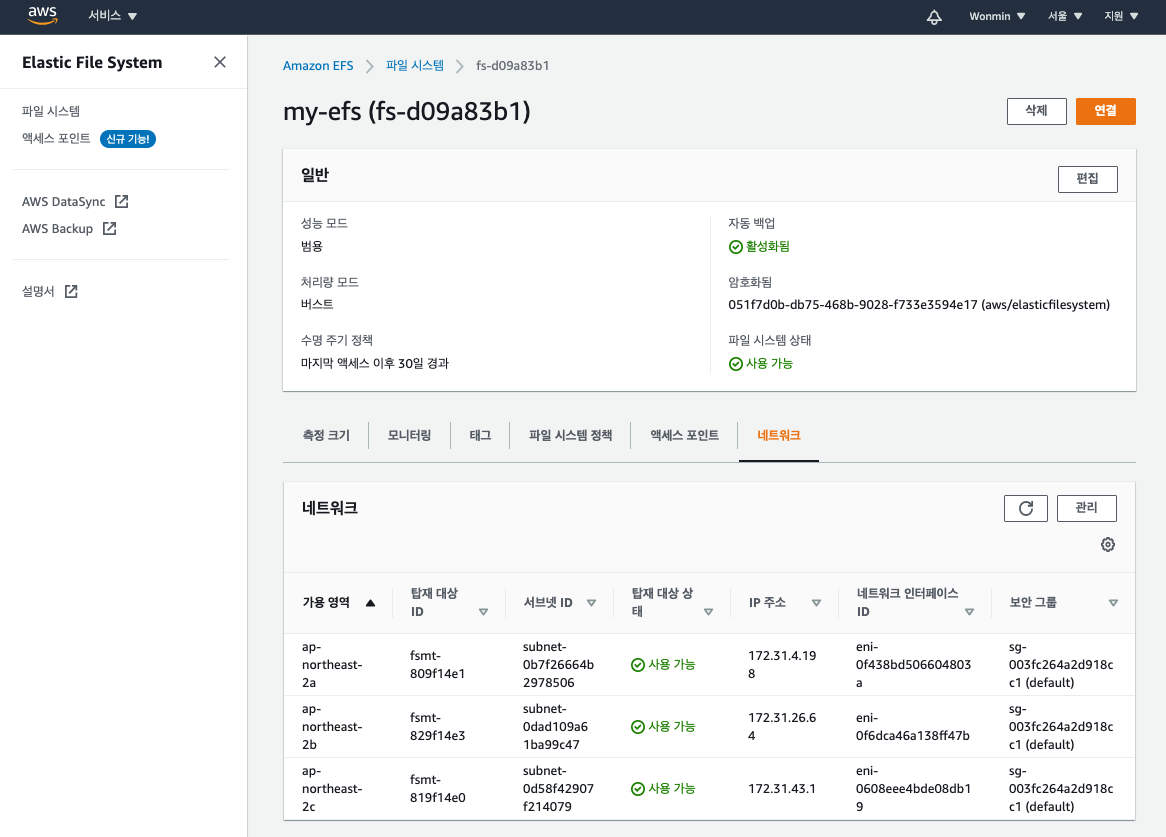Open 액세스 포인트 in the sidebar

[56, 139]
